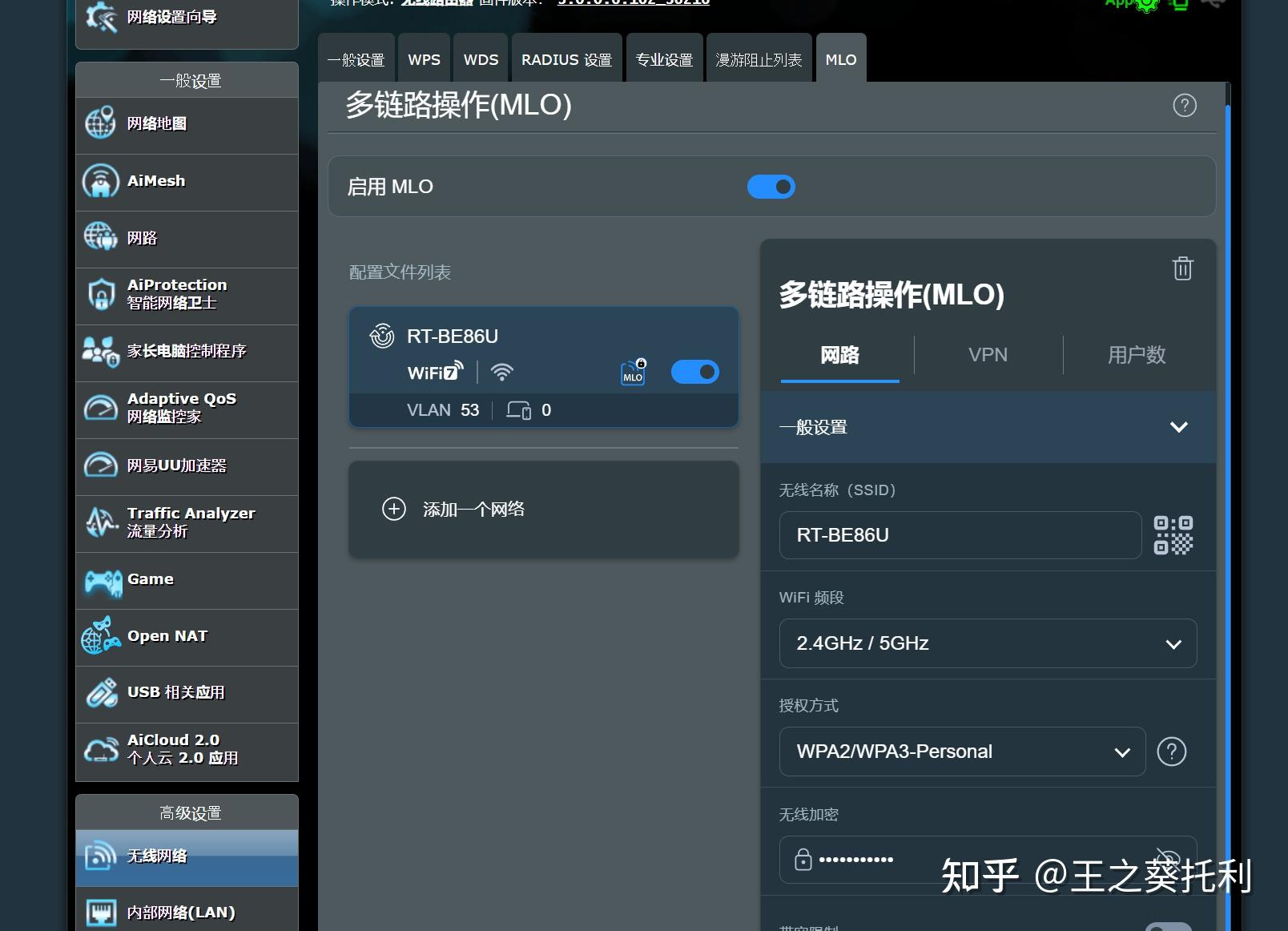The height and width of the screenshot is (931, 1288).
Task: Click the RT-BE86U SSID input field
Action: click(x=959, y=535)
